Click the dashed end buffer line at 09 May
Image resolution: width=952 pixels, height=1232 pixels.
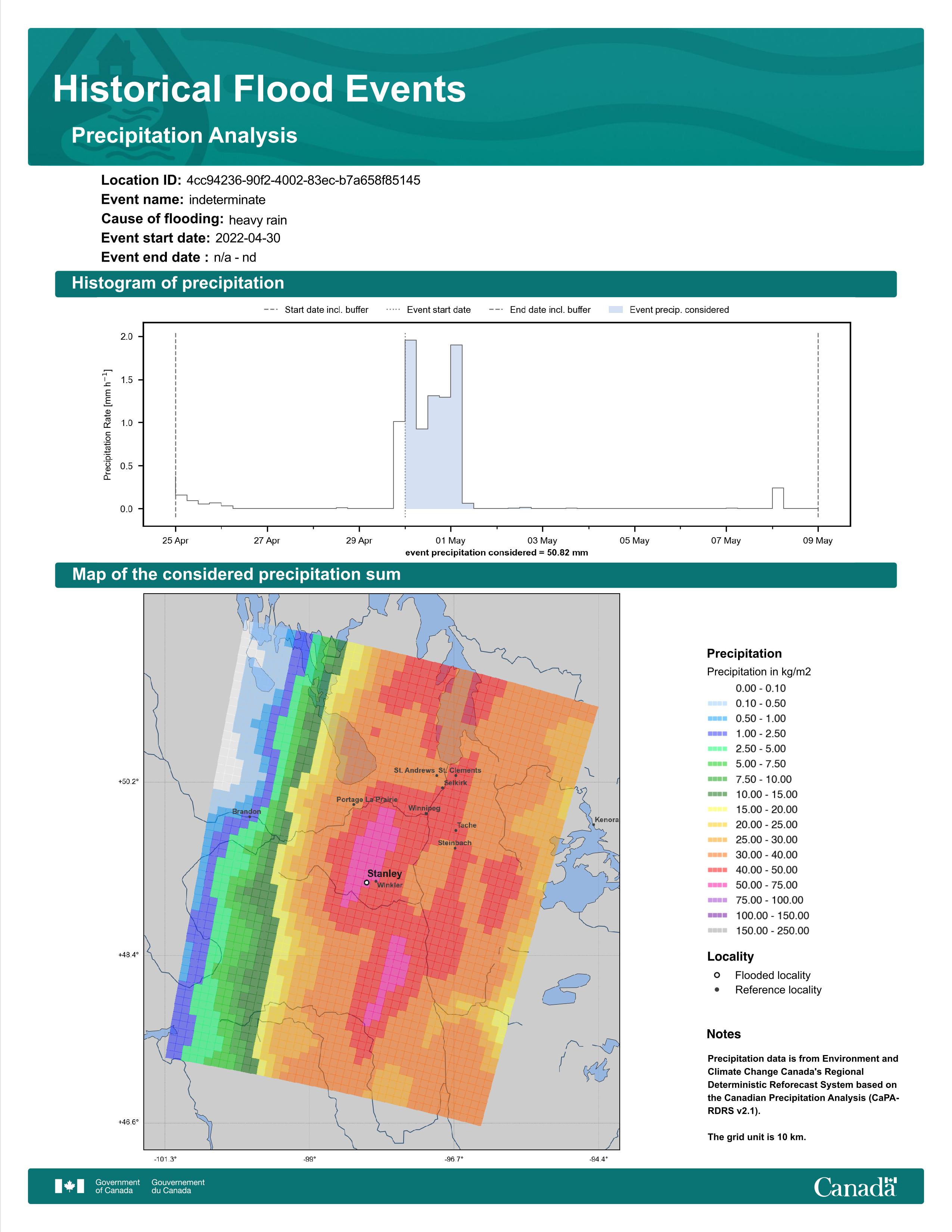coord(818,425)
